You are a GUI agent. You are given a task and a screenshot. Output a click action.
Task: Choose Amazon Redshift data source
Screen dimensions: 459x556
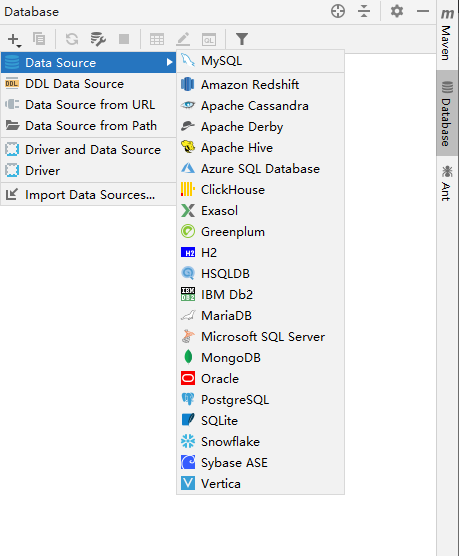click(260, 84)
